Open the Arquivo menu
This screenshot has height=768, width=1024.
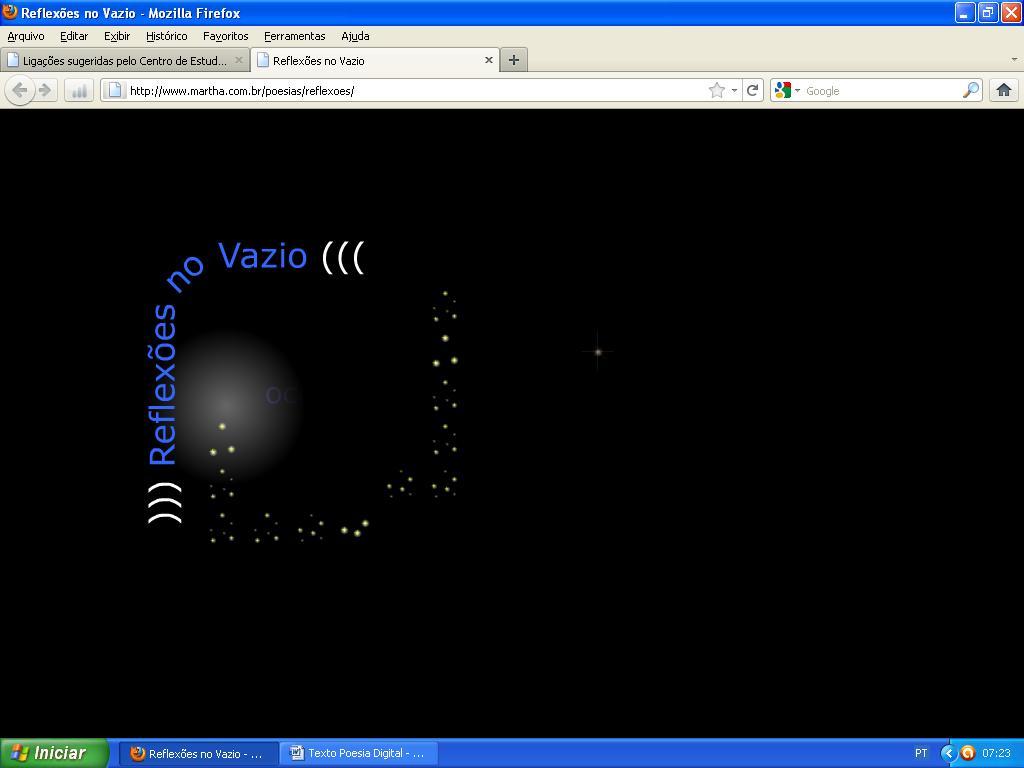(25, 36)
